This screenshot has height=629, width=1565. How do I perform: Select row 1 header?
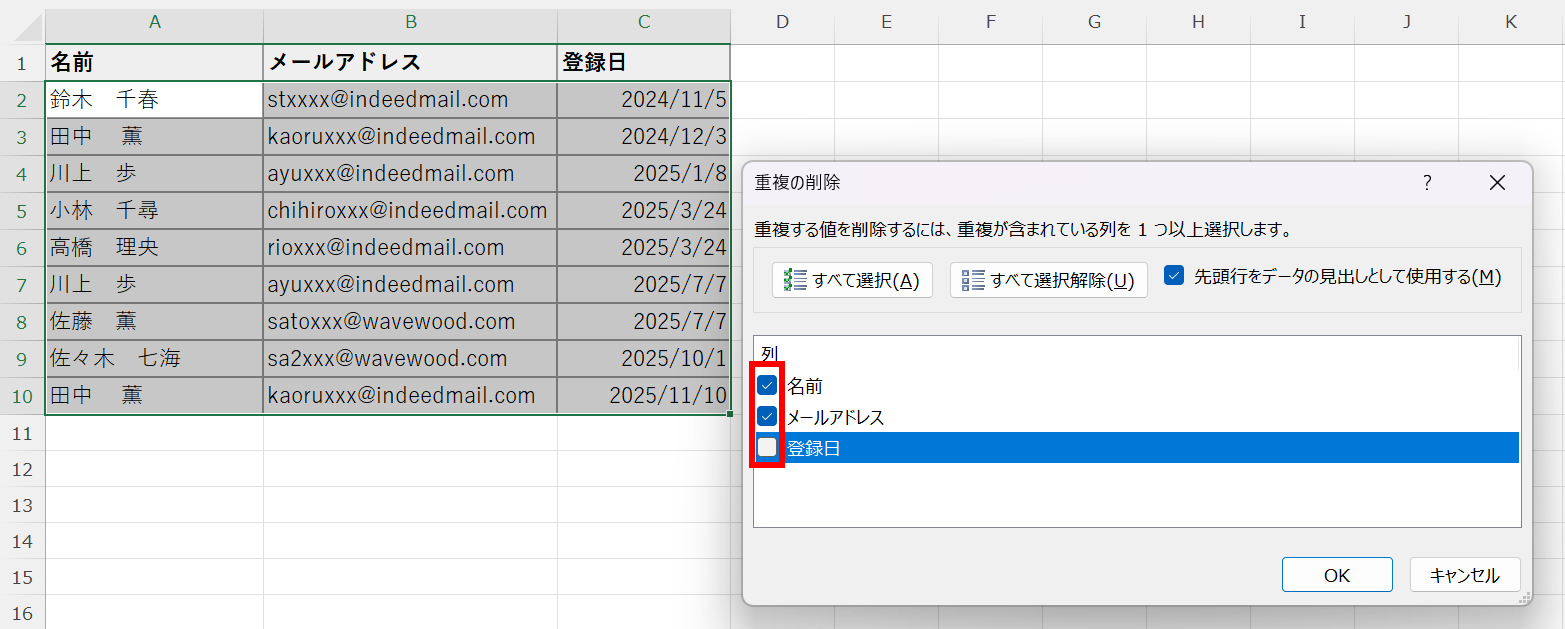22,63
